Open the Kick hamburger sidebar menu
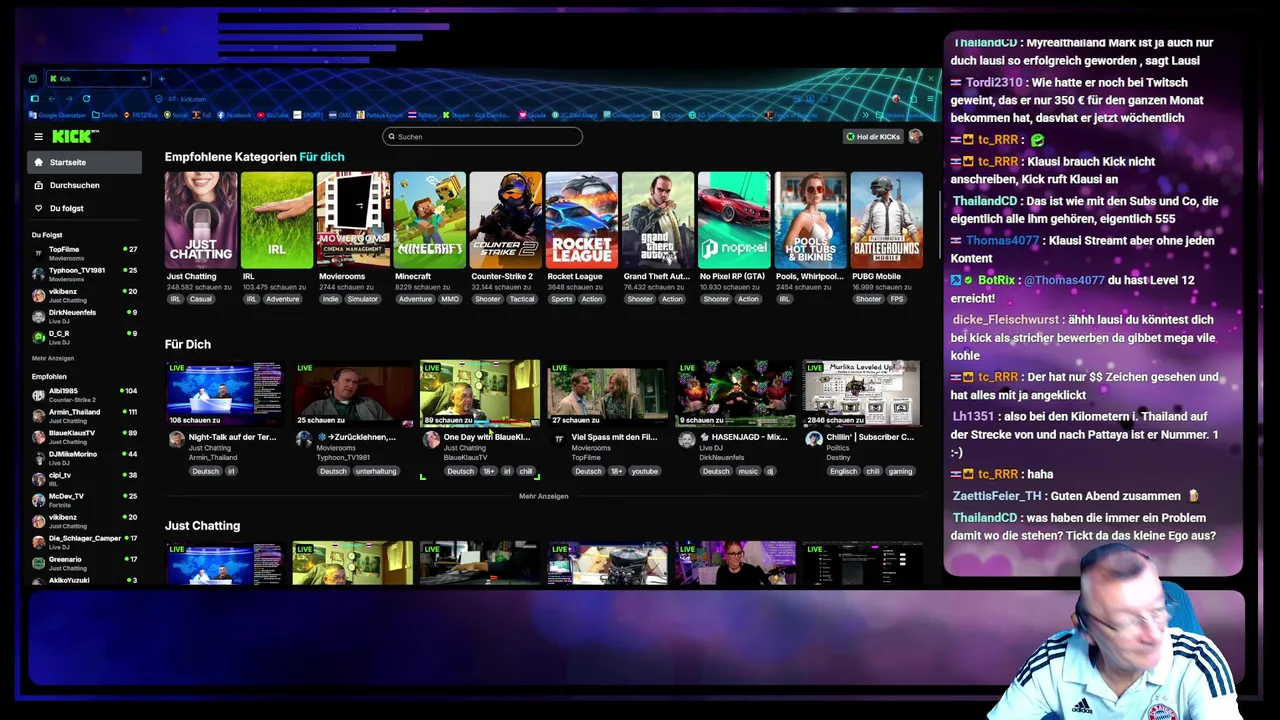This screenshot has height=720, width=1280. click(x=38, y=136)
